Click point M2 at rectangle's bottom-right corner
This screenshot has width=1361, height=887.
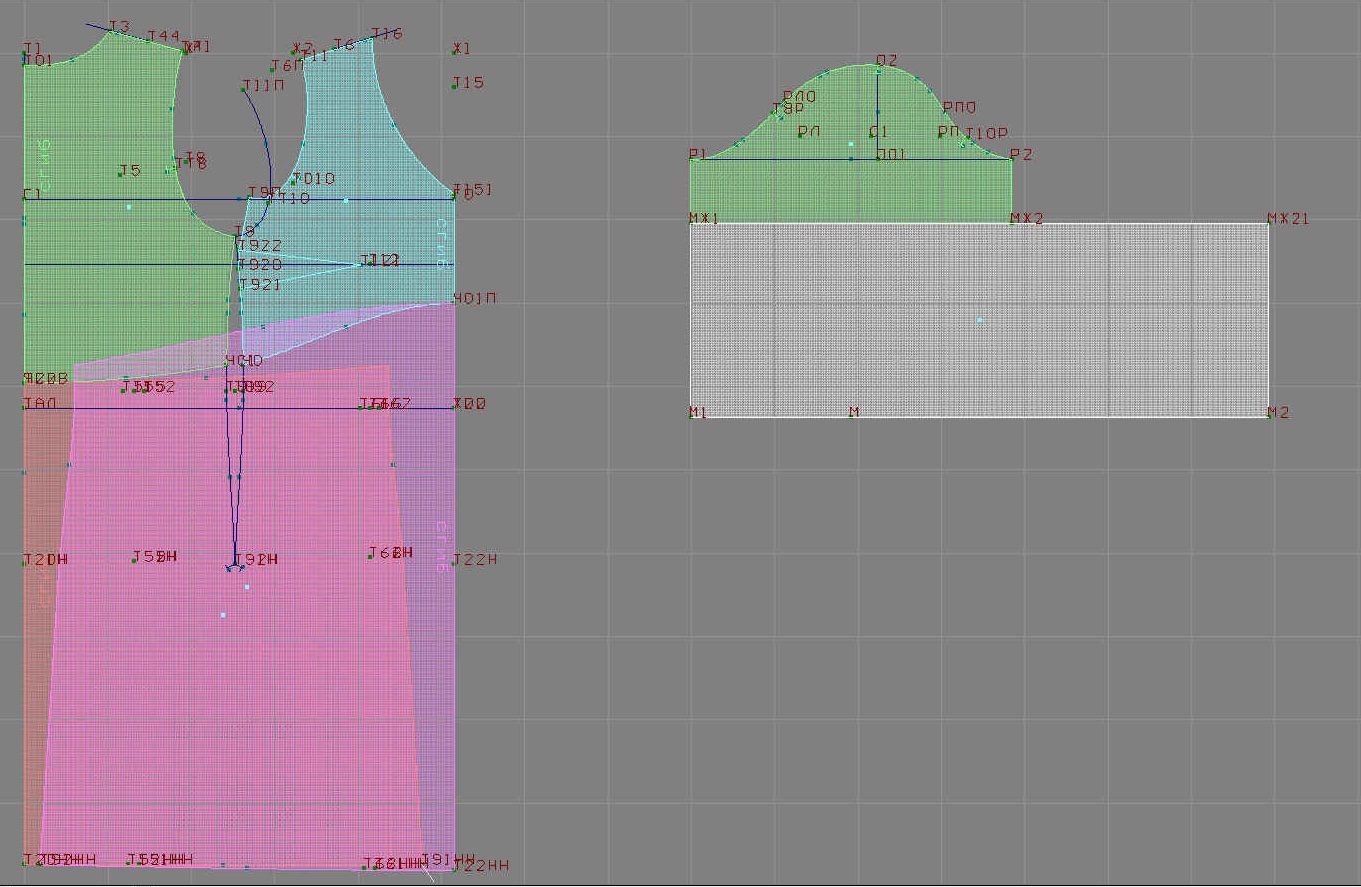[1269, 416]
